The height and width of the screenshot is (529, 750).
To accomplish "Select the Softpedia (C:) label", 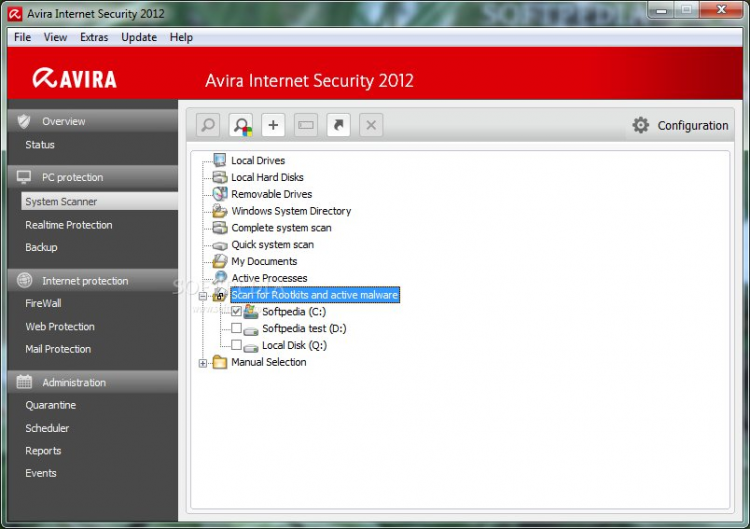I will click(x=294, y=312).
